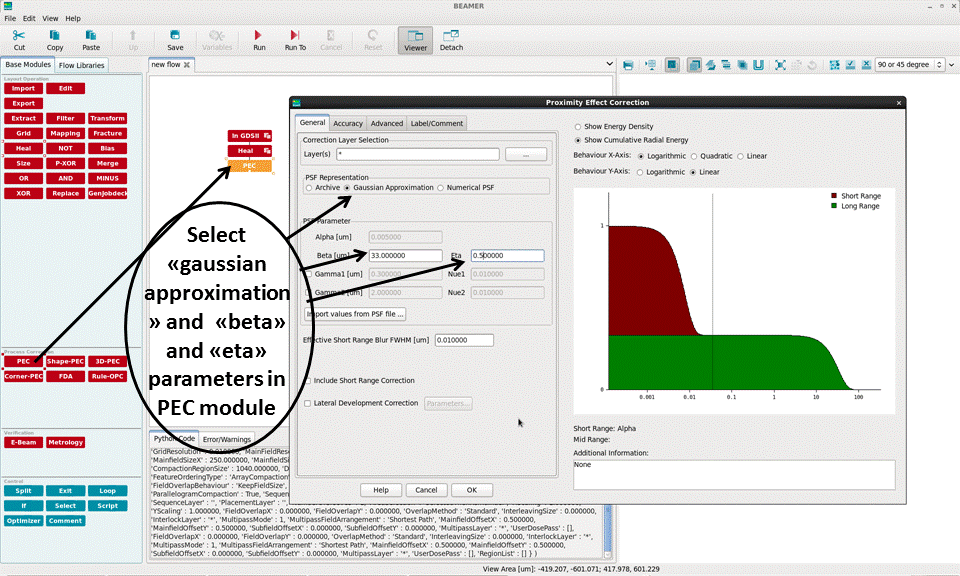
Task: Click the OK button in dialog
Action: 471,490
